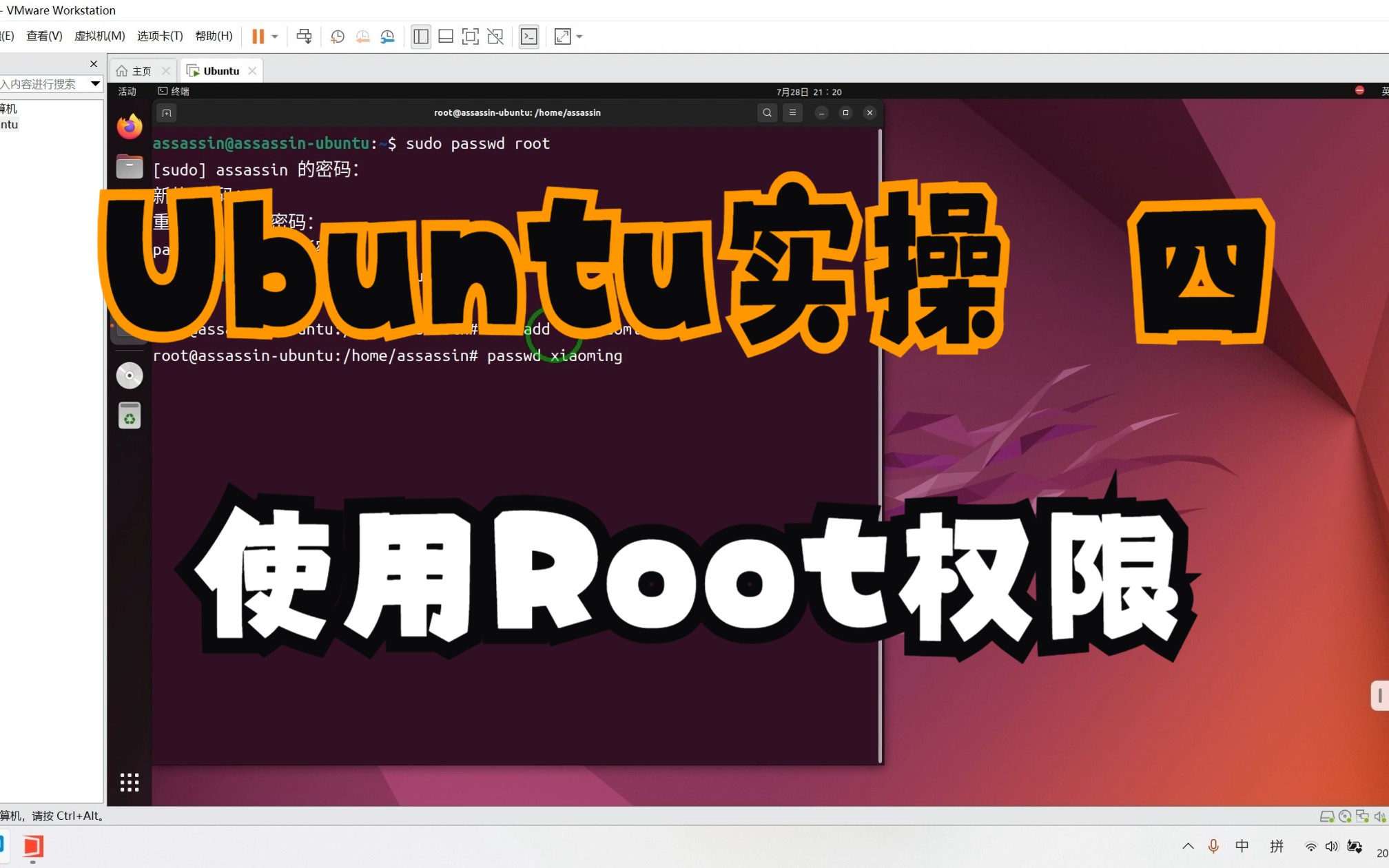Image resolution: width=1389 pixels, height=868 pixels.
Task: Open the power options dropdown beside pause
Action: [275, 37]
